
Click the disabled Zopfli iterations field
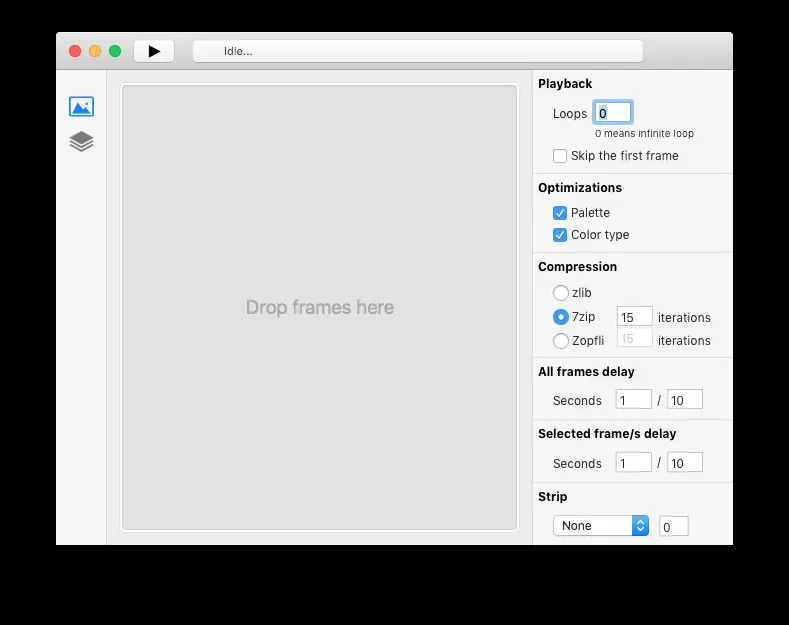(x=635, y=339)
